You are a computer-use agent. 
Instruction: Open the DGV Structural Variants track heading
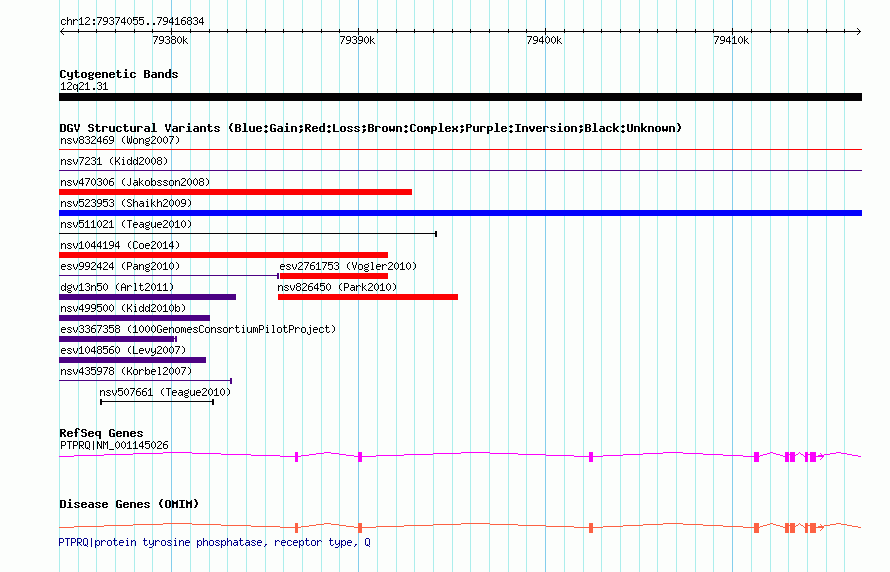click(370, 128)
